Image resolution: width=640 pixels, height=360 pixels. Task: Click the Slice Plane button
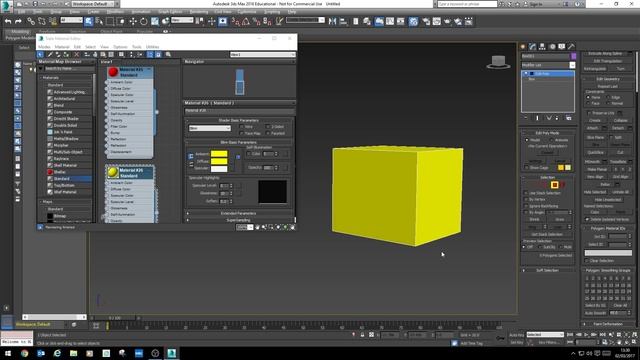(x=596, y=138)
